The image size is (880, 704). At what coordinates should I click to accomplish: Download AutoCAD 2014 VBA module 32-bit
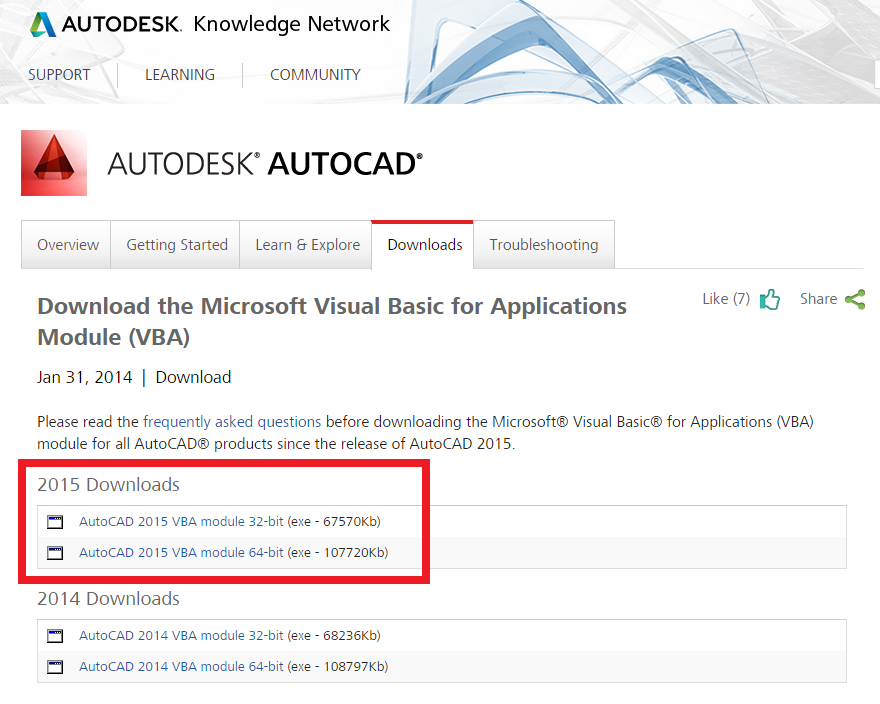(181, 636)
